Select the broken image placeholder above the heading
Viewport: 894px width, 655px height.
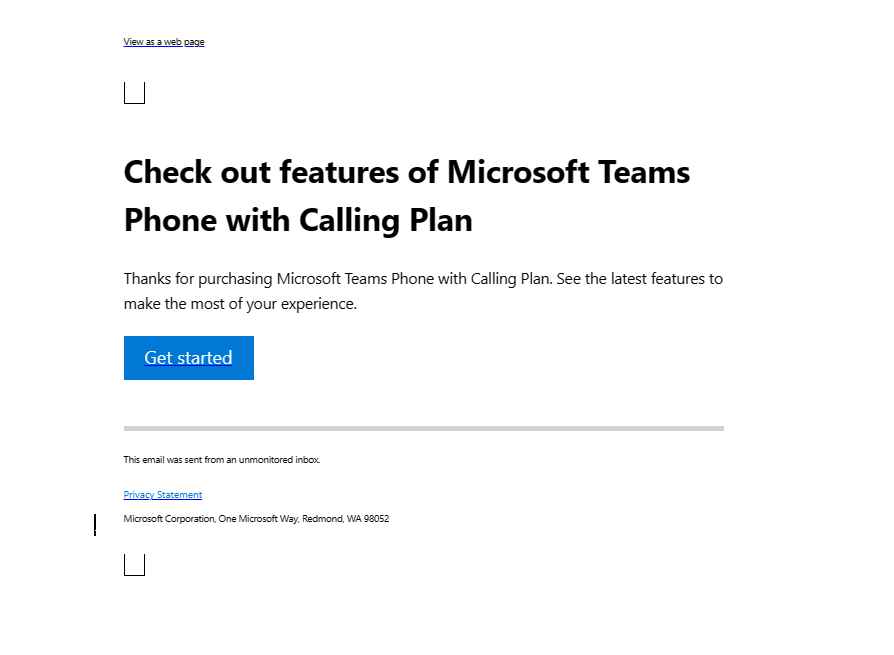click(x=135, y=93)
